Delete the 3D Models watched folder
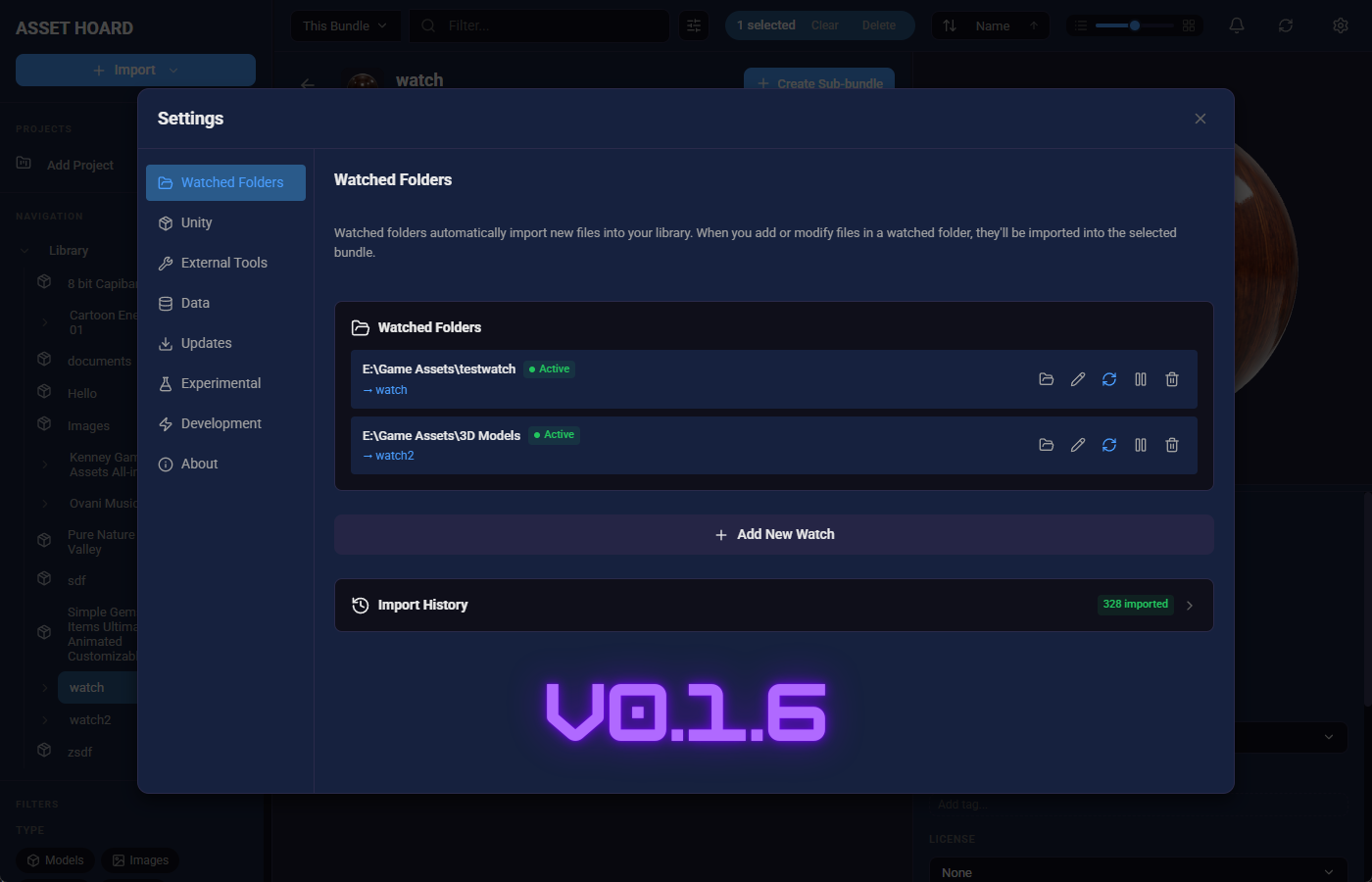 [1172, 445]
